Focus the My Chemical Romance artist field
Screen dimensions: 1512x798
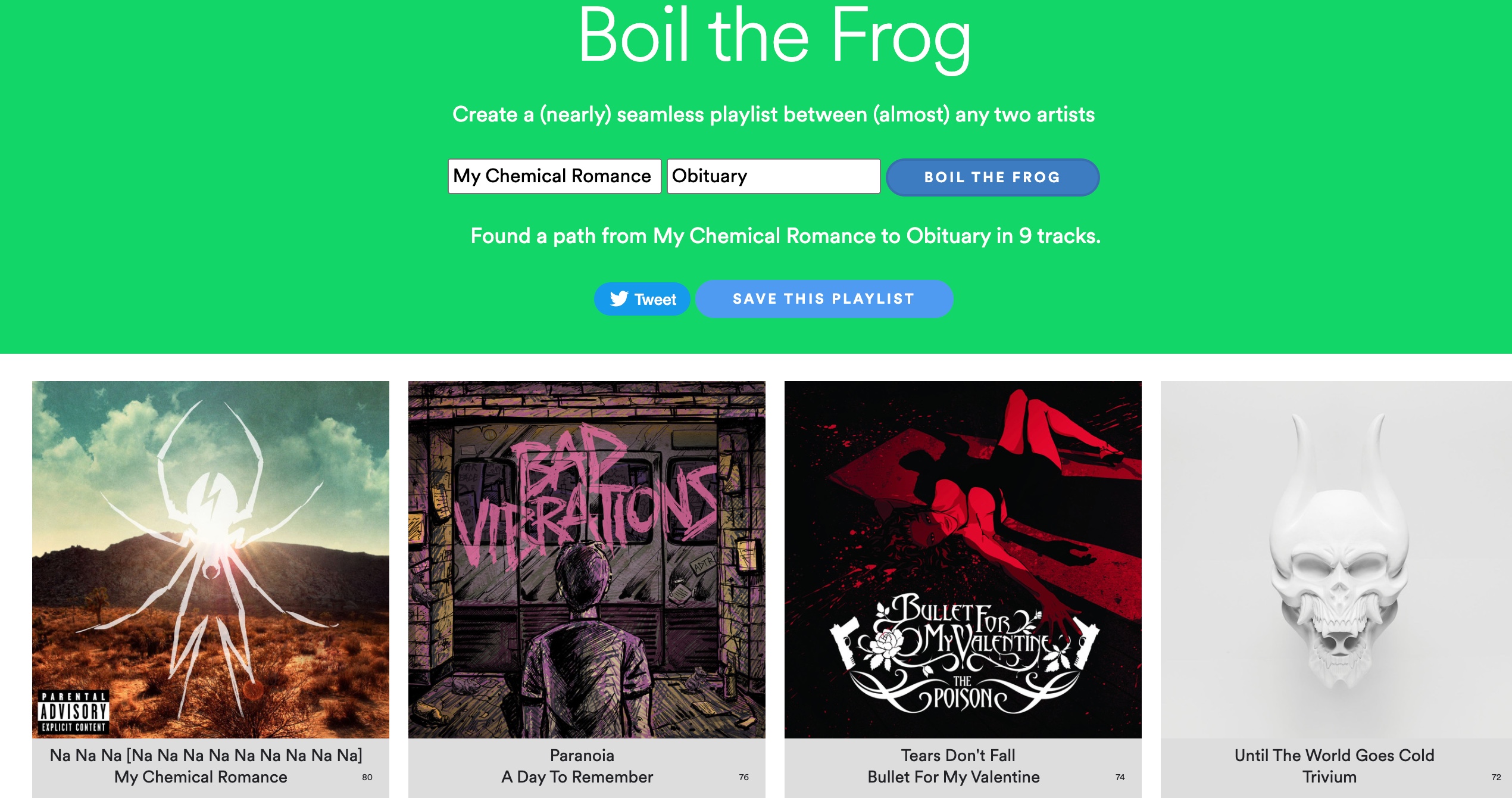[x=554, y=176]
